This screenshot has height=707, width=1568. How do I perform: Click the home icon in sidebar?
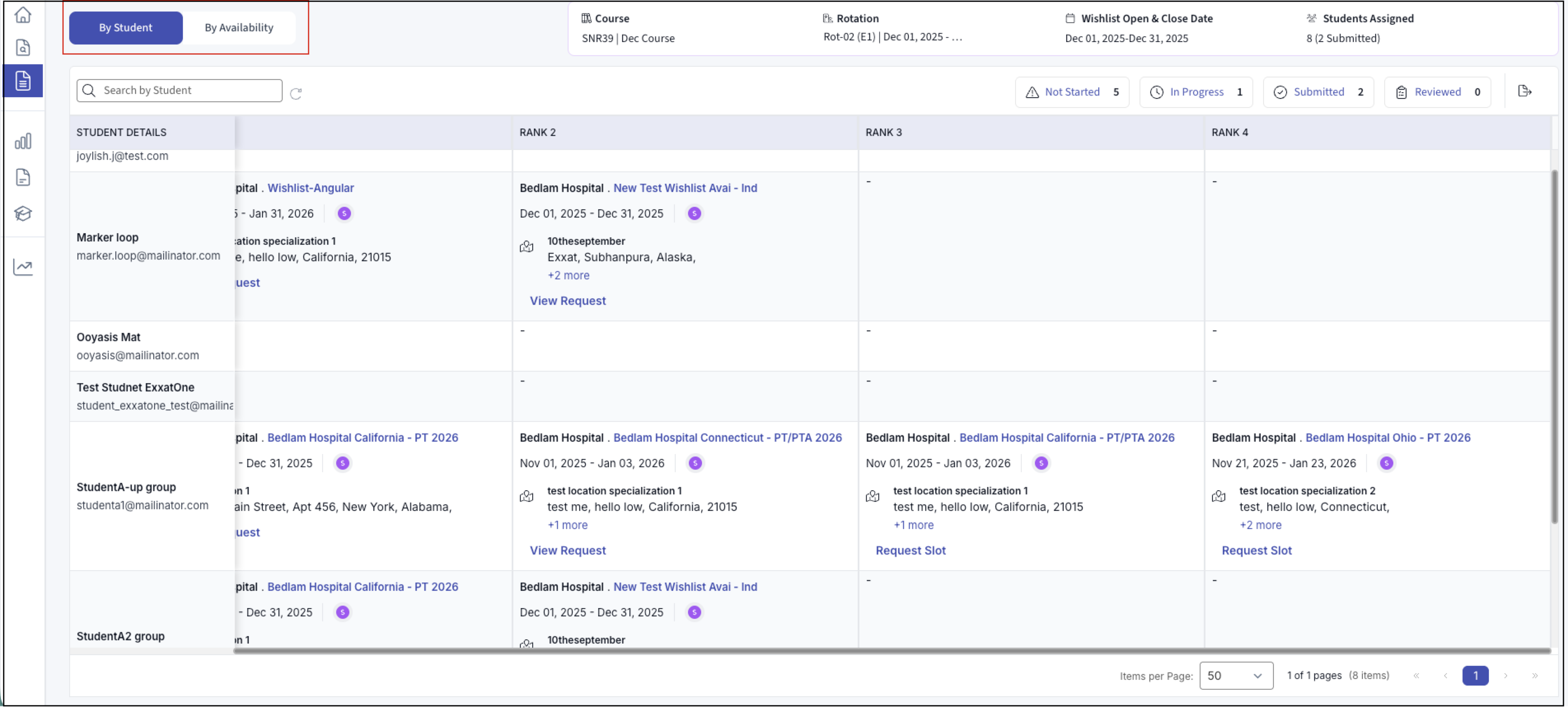point(23,14)
